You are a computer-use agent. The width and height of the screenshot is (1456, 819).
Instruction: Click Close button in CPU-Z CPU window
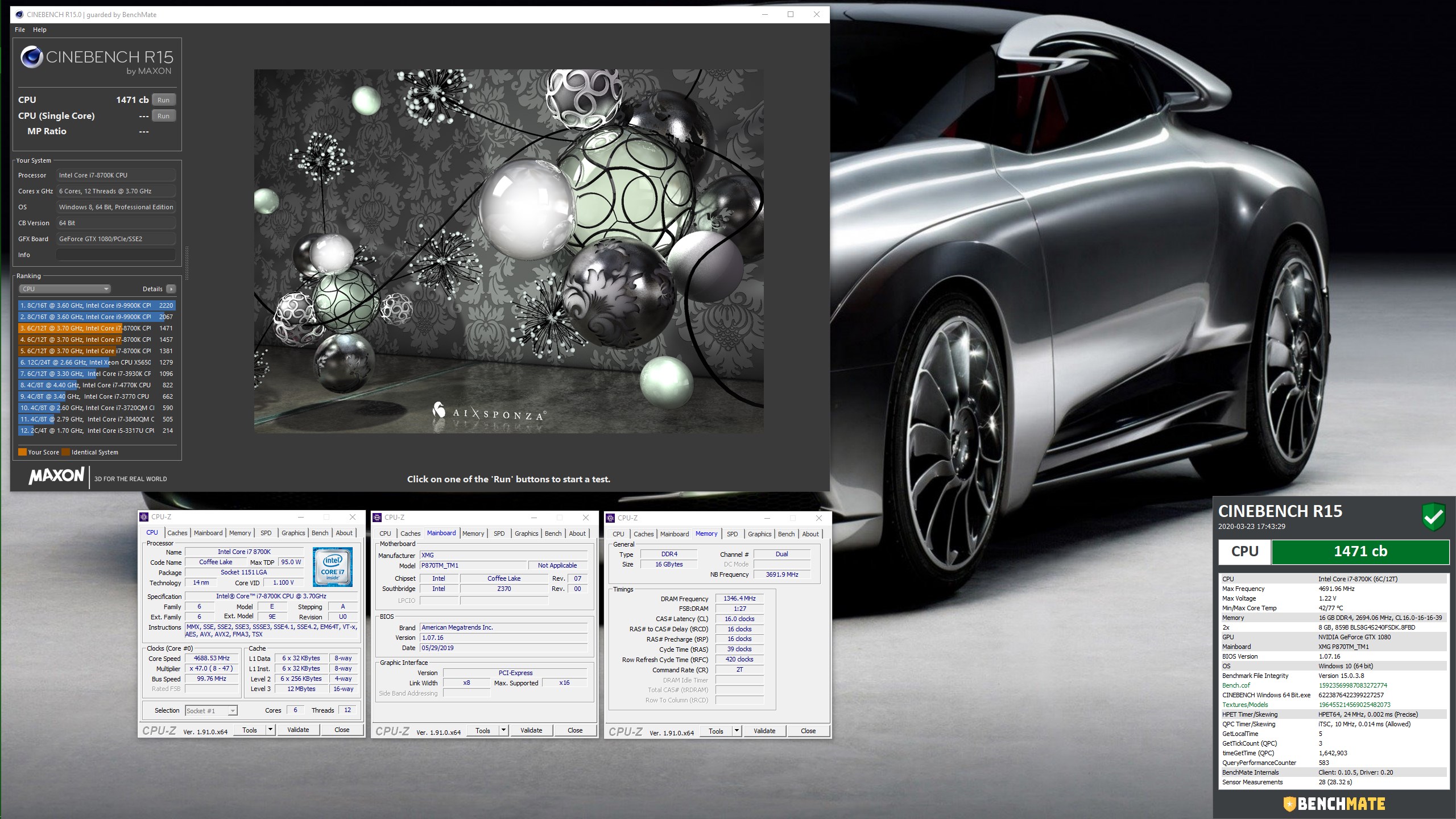pyautogui.click(x=342, y=730)
